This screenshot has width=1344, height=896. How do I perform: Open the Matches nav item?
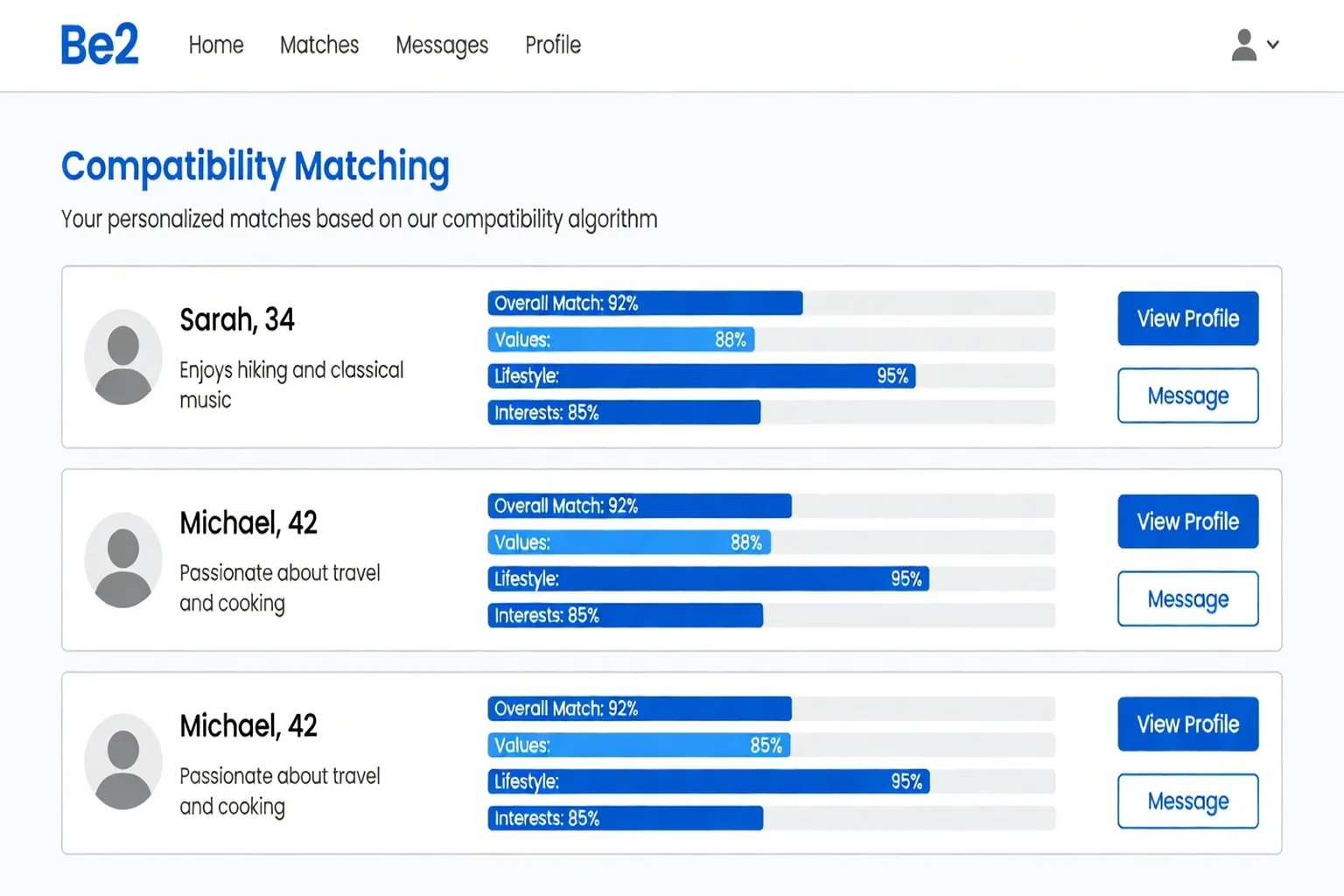pyautogui.click(x=319, y=45)
